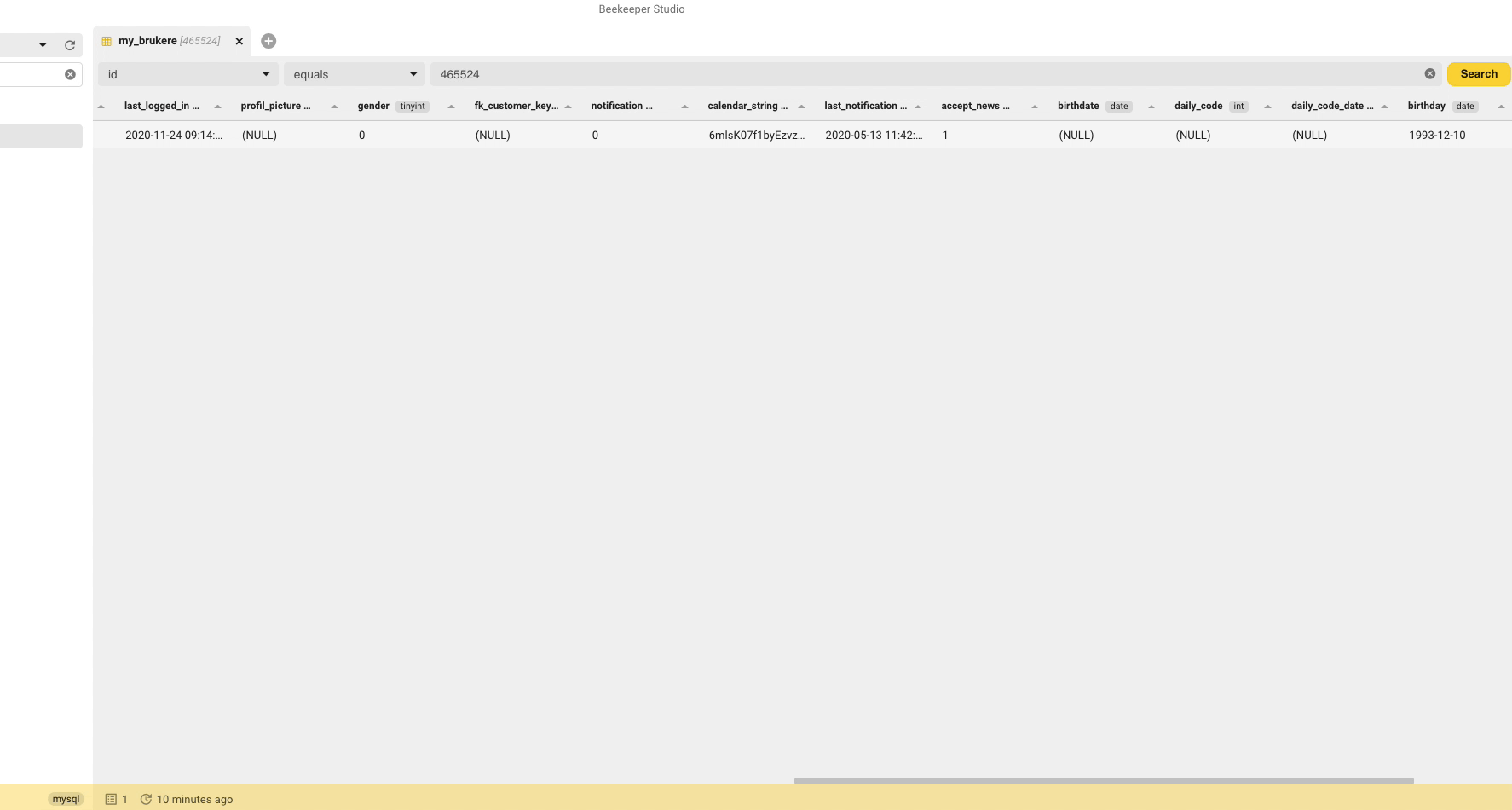
Task: Click the Search button
Action: (x=1479, y=74)
